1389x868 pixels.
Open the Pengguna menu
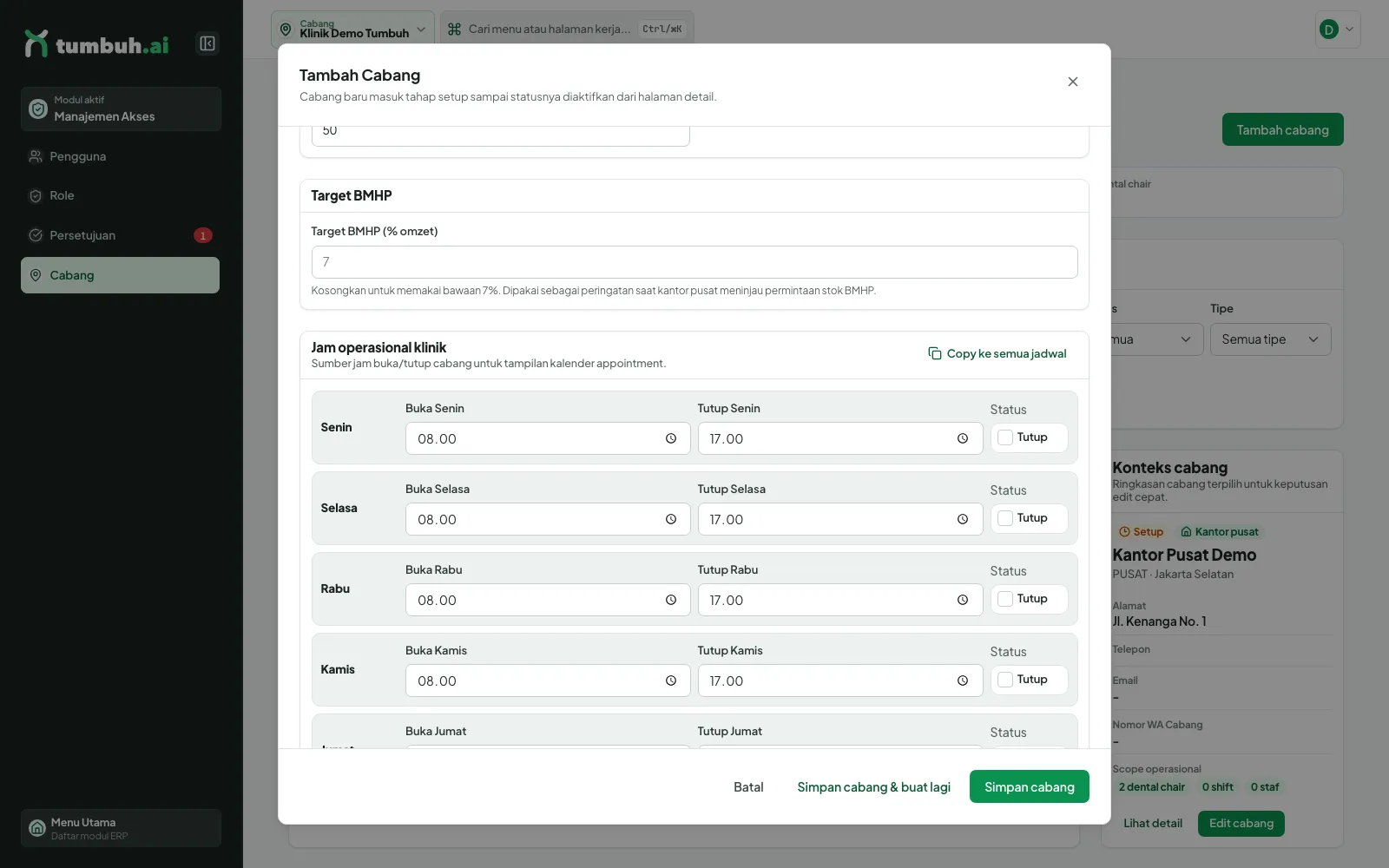(120, 156)
